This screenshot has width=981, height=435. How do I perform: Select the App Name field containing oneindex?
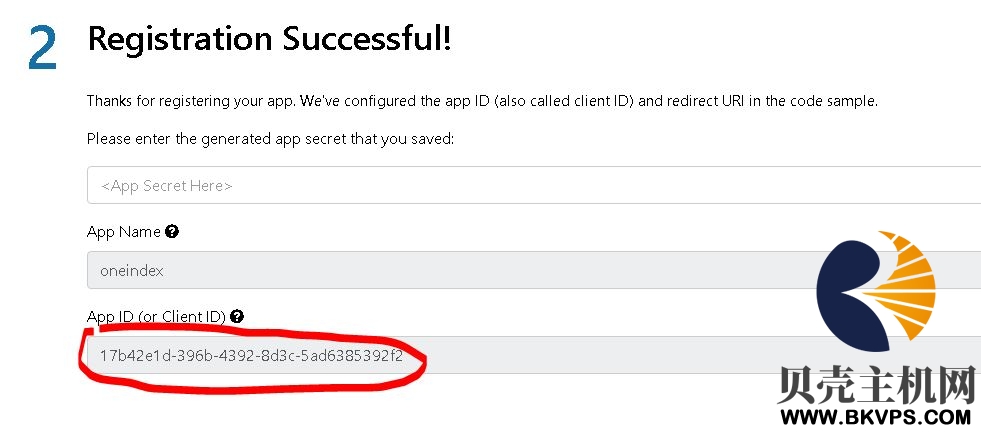coord(534,270)
